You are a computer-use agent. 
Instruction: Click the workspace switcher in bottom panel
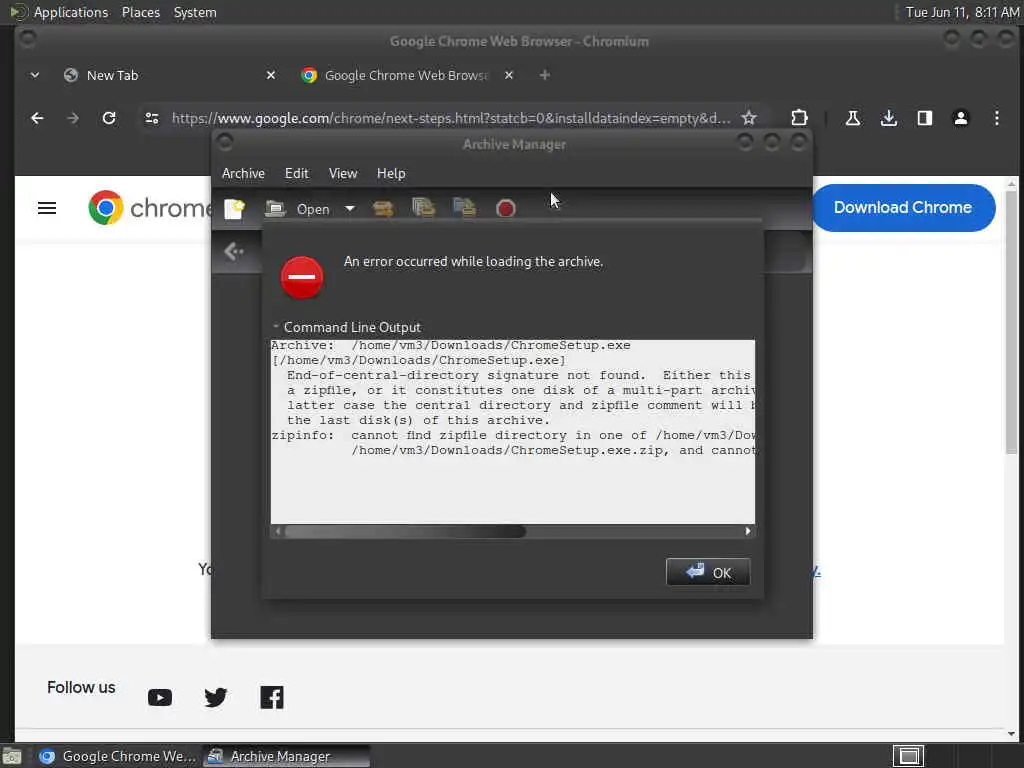(908, 756)
